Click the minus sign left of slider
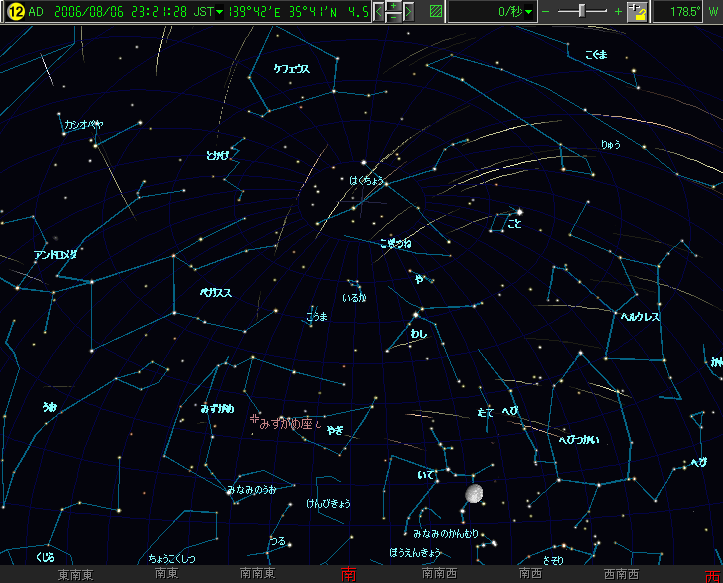723x583 pixels. click(x=545, y=12)
